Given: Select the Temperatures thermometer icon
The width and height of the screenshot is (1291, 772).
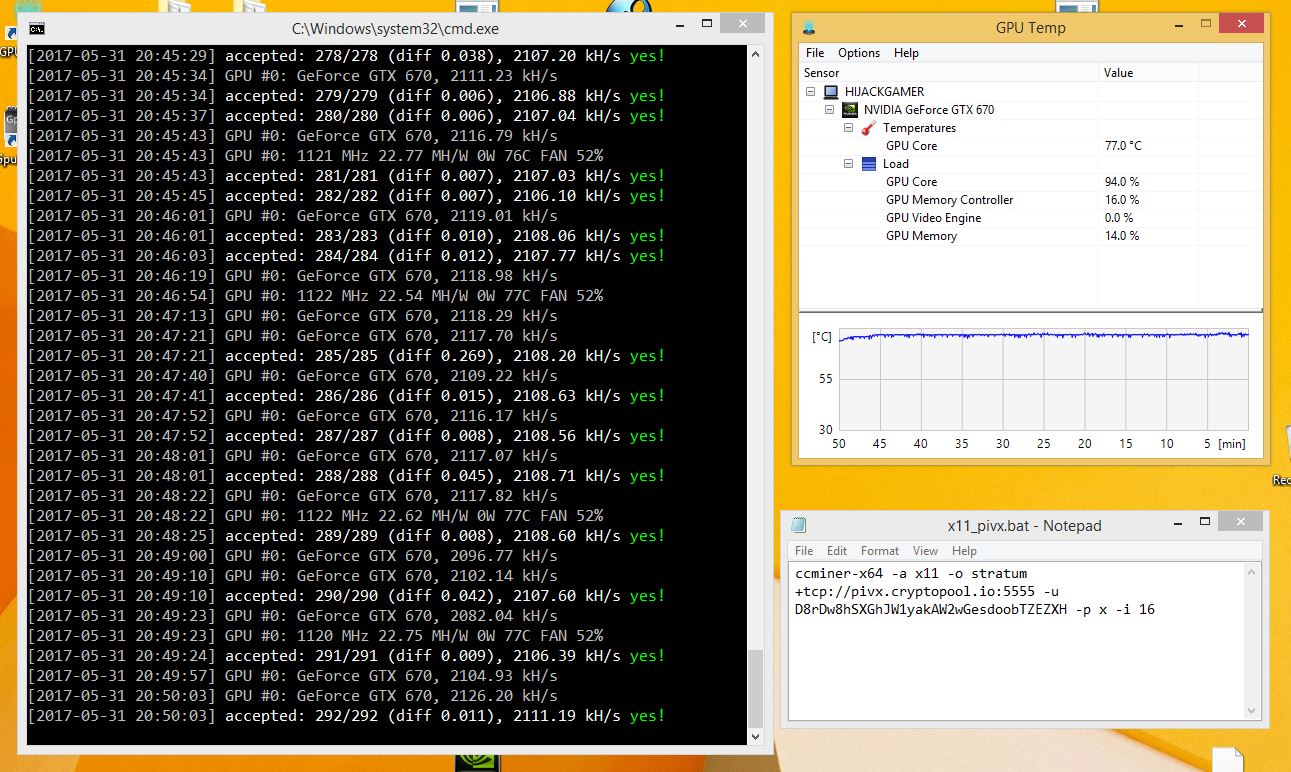Looking at the screenshot, I should click(x=868, y=128).
